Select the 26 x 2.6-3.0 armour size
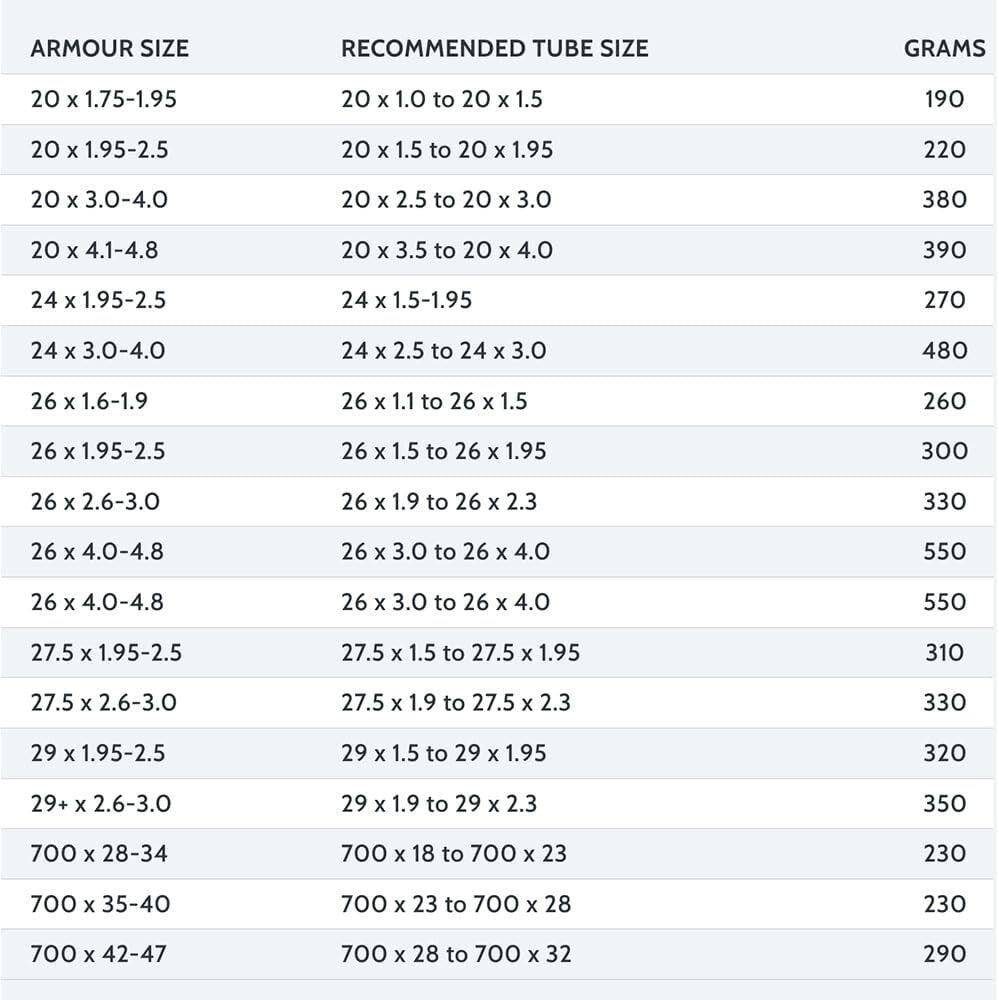The image size is (999, 1000). click(x=95, y=501)
